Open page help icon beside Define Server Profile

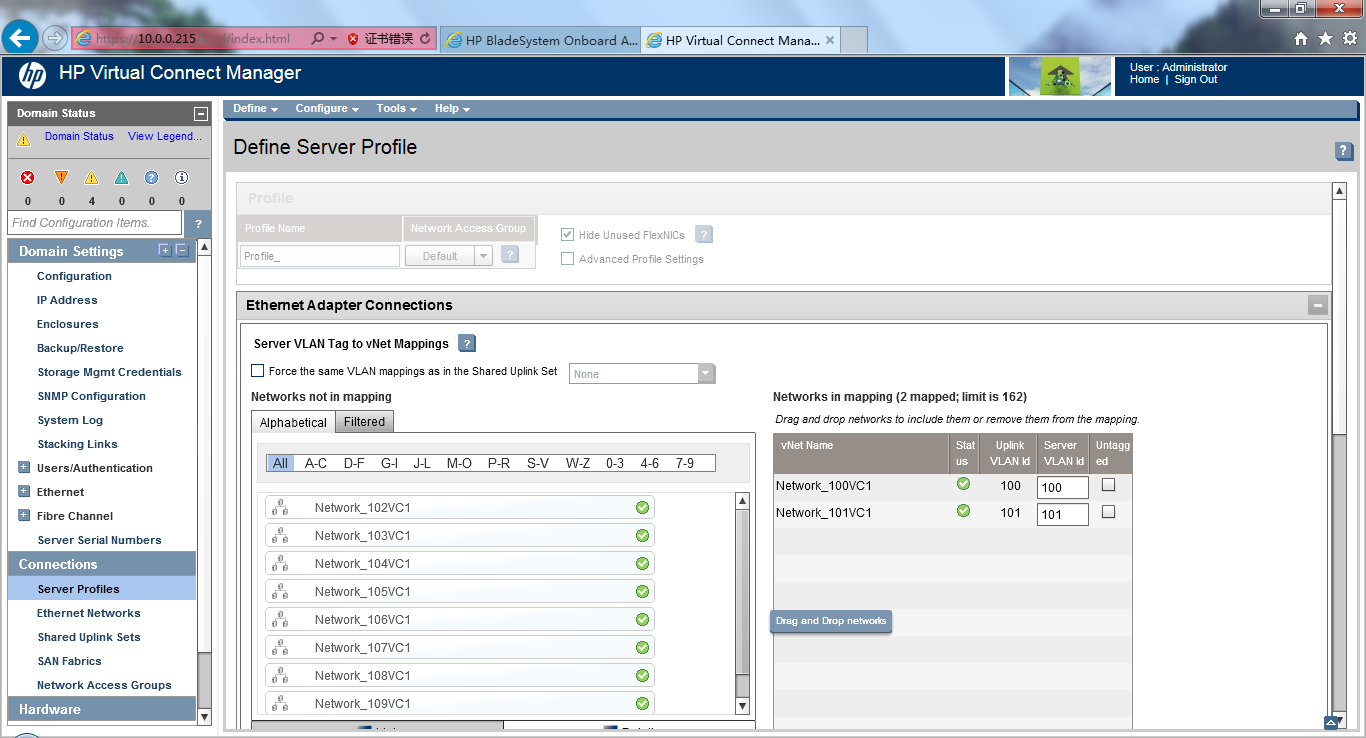(x=1344, y=151)
